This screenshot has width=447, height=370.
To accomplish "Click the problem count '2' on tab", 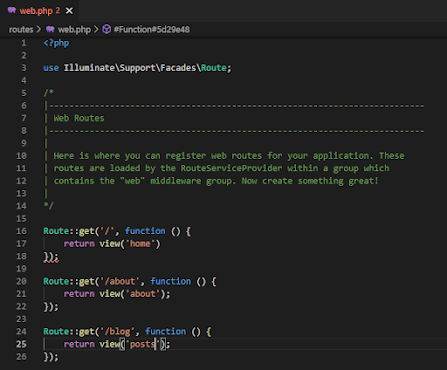I will click(58, 11).
